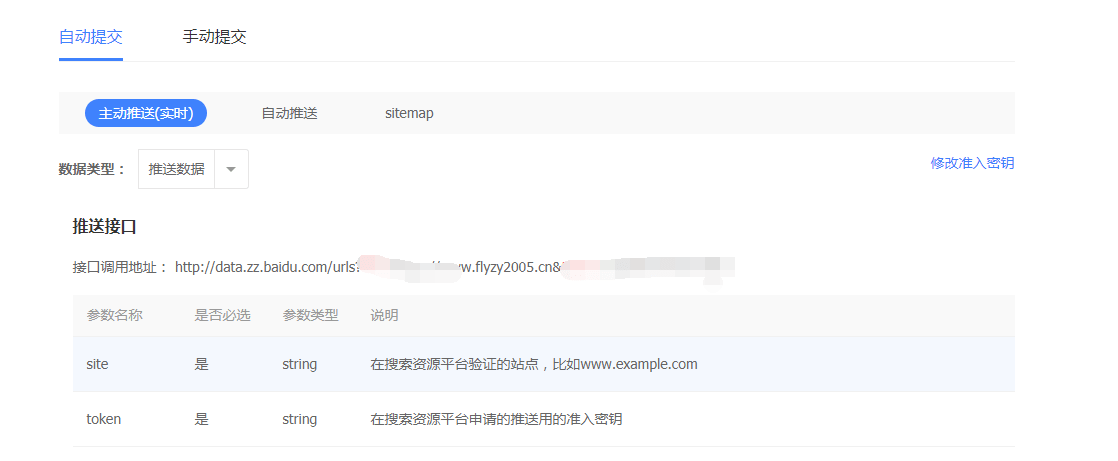
Task: Click the 说明 column header
Action: click(384, 315)
